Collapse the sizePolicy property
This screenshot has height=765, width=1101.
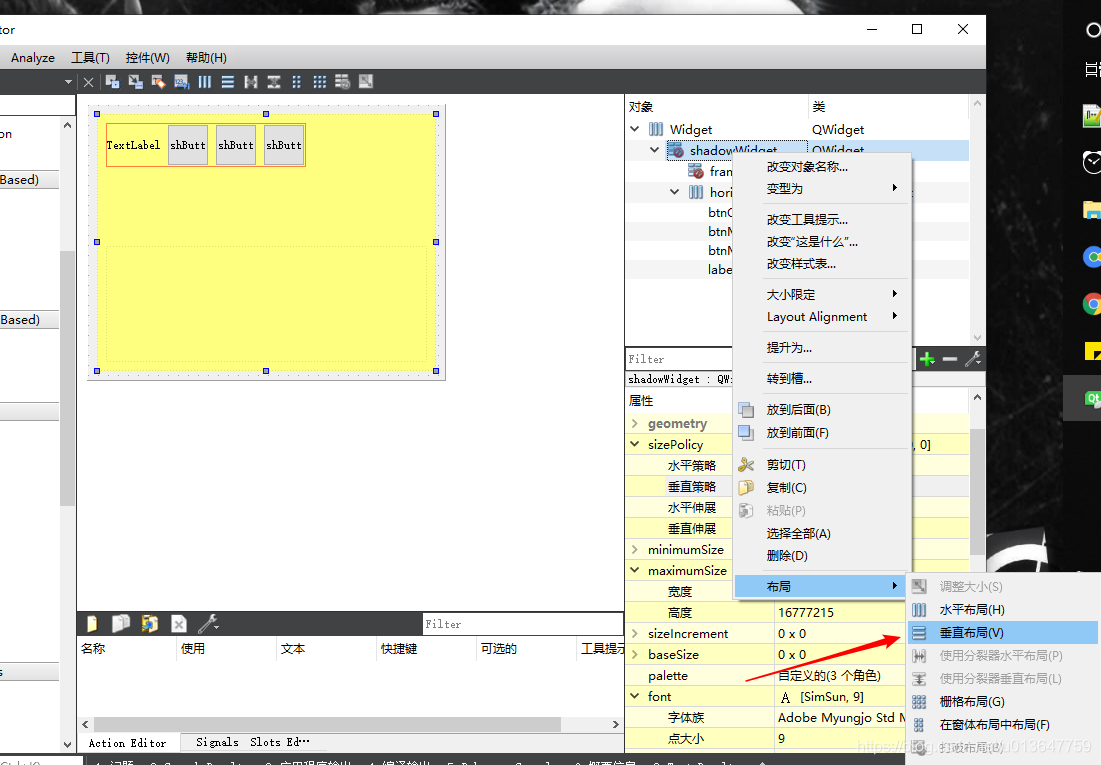tap(635, 444)
